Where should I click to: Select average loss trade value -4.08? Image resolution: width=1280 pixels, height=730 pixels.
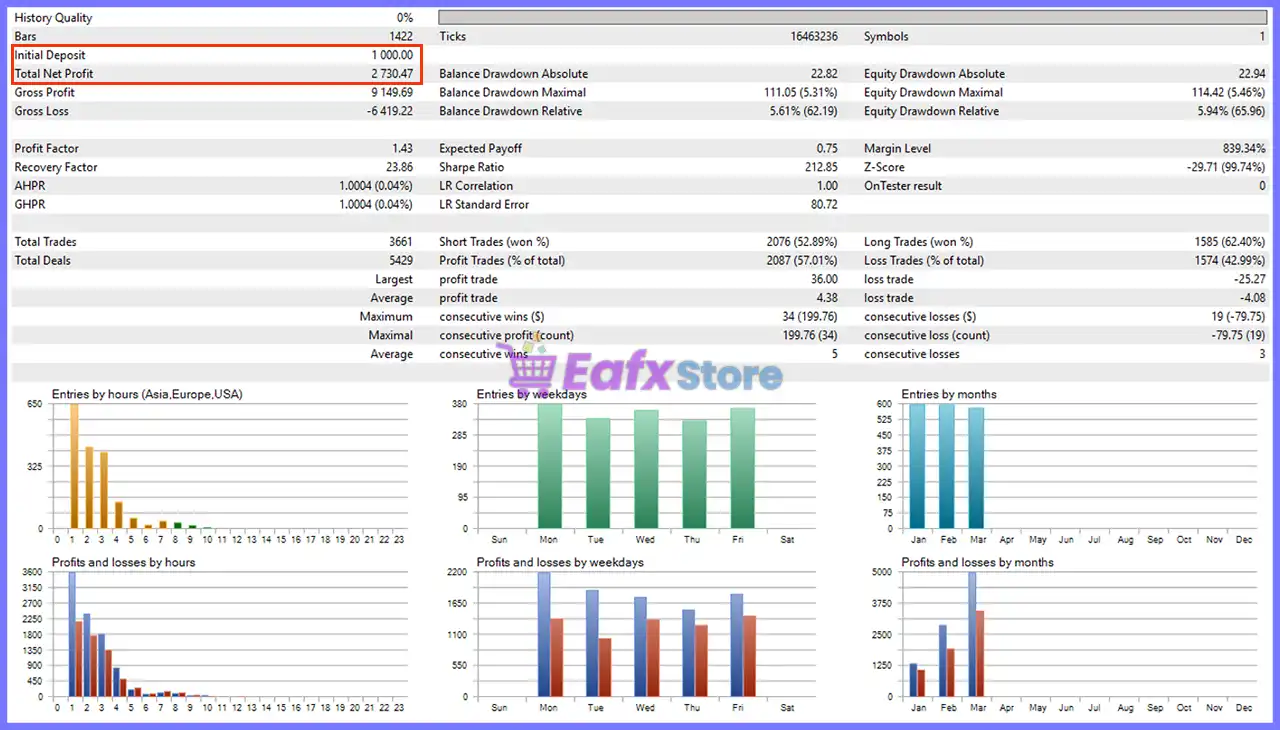pos(1253,298)
